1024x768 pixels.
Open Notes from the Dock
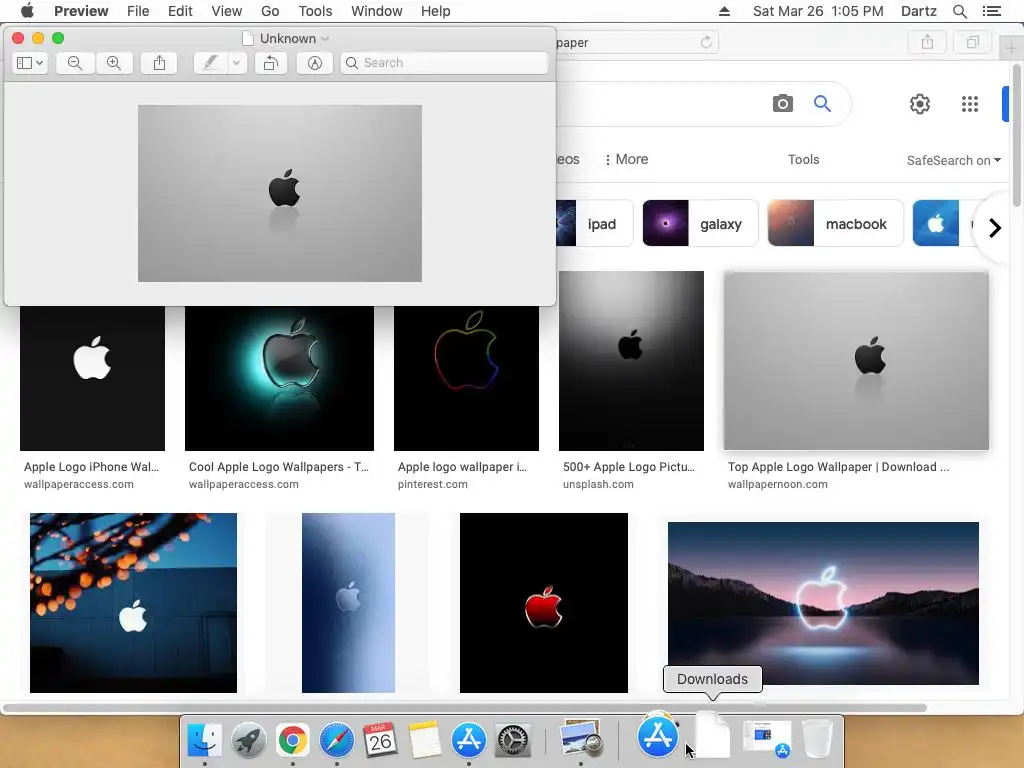click(x=424, y=740)
